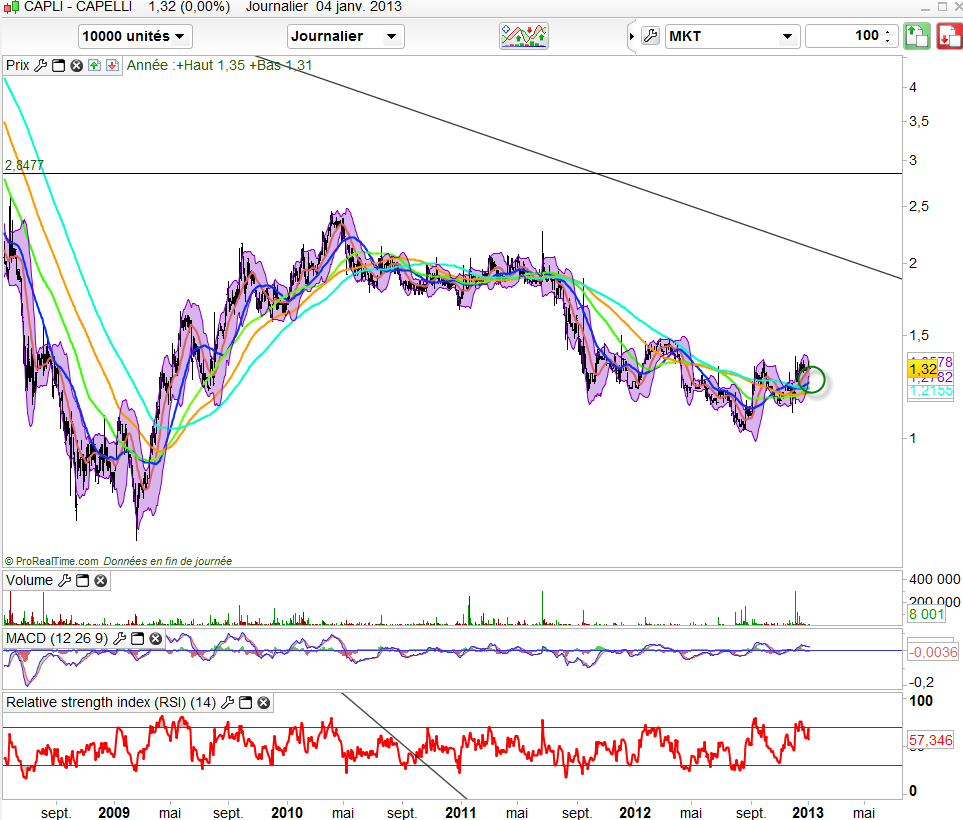The height and width of the screenshot is (820, 963).
Task: Open order settings wrench beside MKT
Action: pos(650,37)
